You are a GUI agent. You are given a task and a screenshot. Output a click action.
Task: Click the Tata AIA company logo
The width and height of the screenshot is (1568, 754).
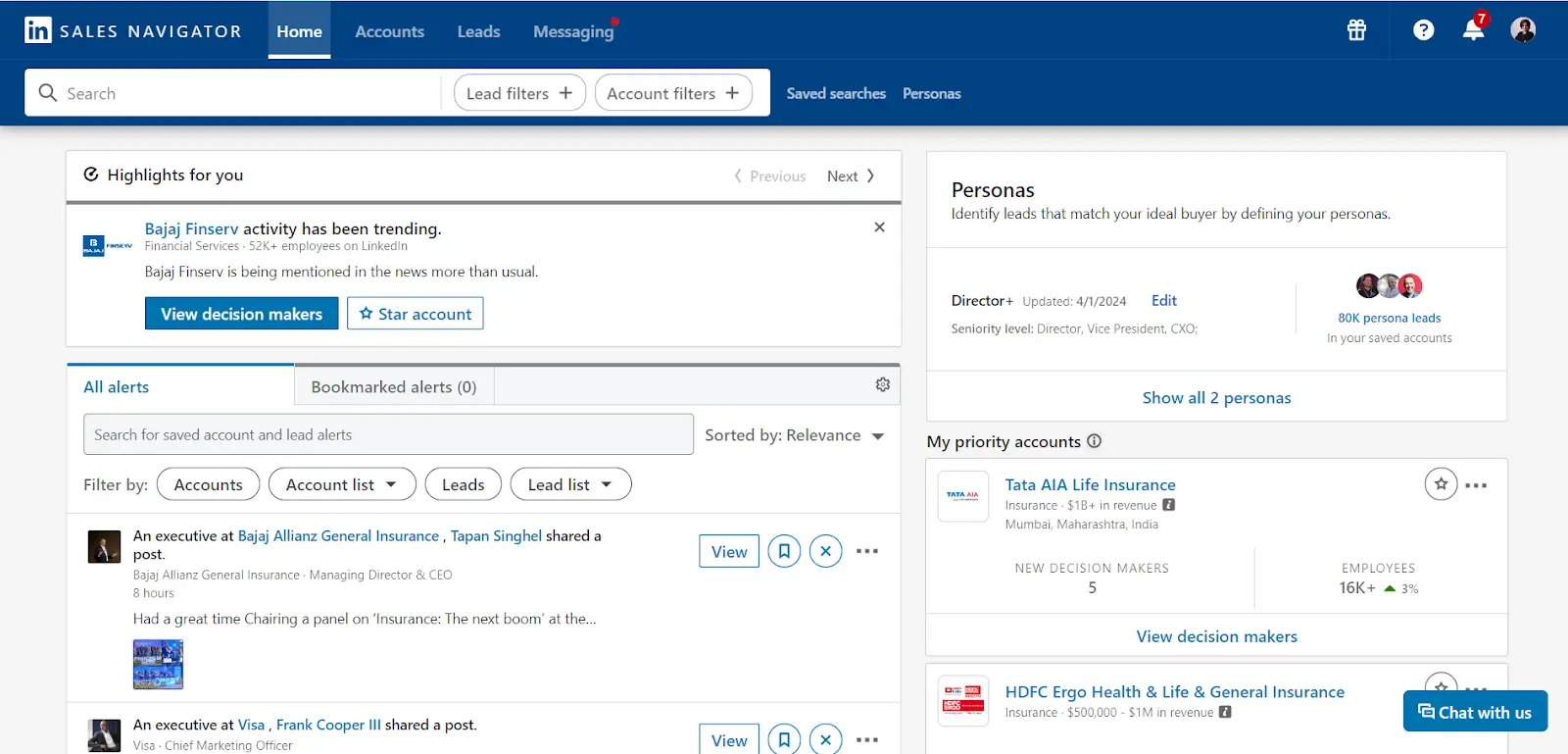click(x=962, y=495)
